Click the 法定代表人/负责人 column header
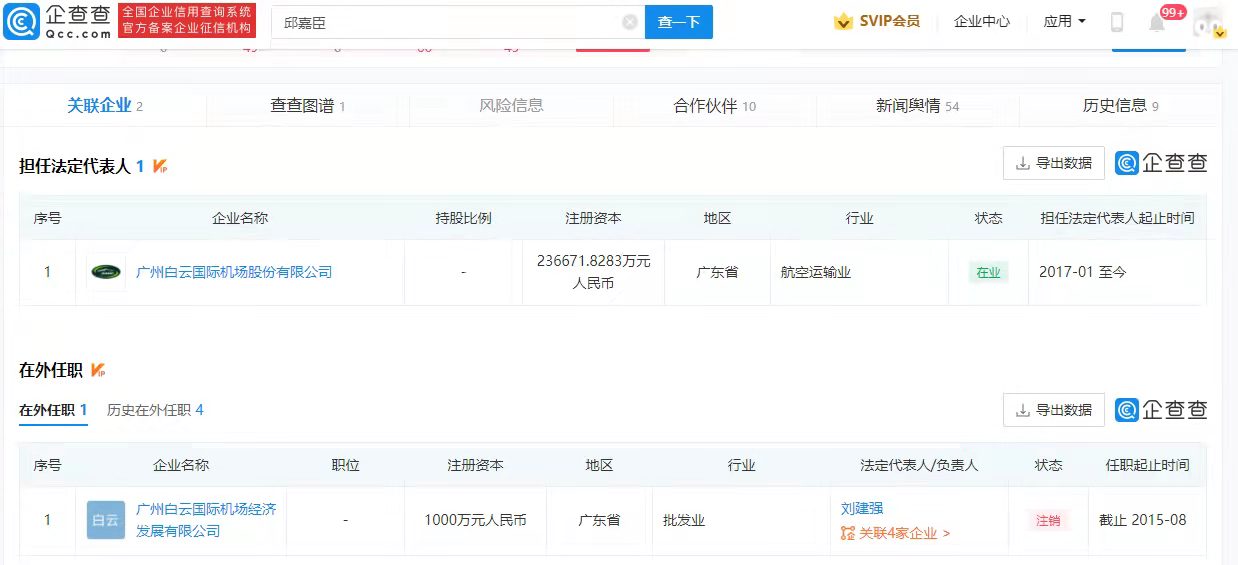The width and height of the screenshot is (1238, 565). point(919,465)
